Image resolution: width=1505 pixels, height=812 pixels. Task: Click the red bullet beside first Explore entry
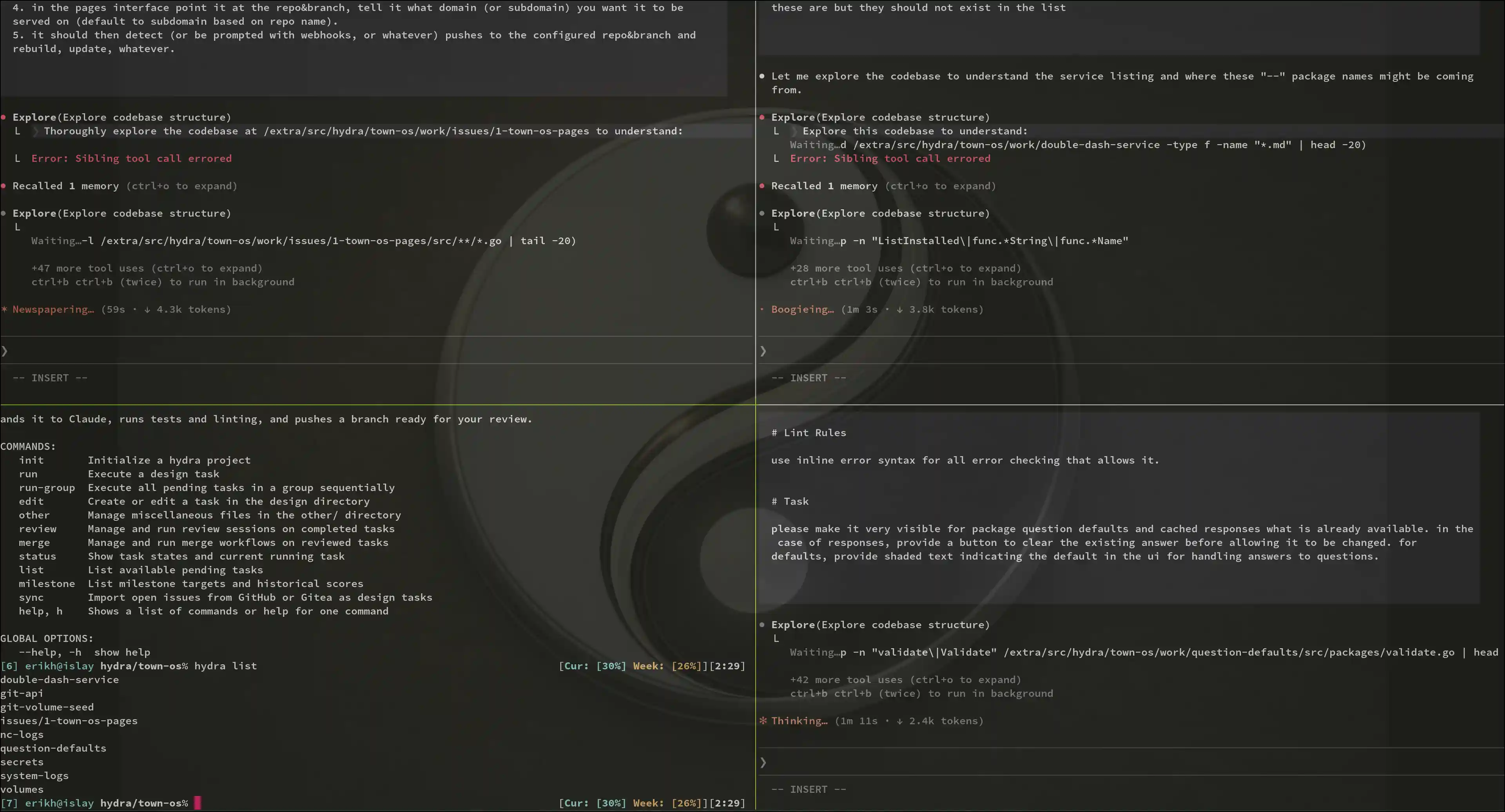[x=4, y=117]
